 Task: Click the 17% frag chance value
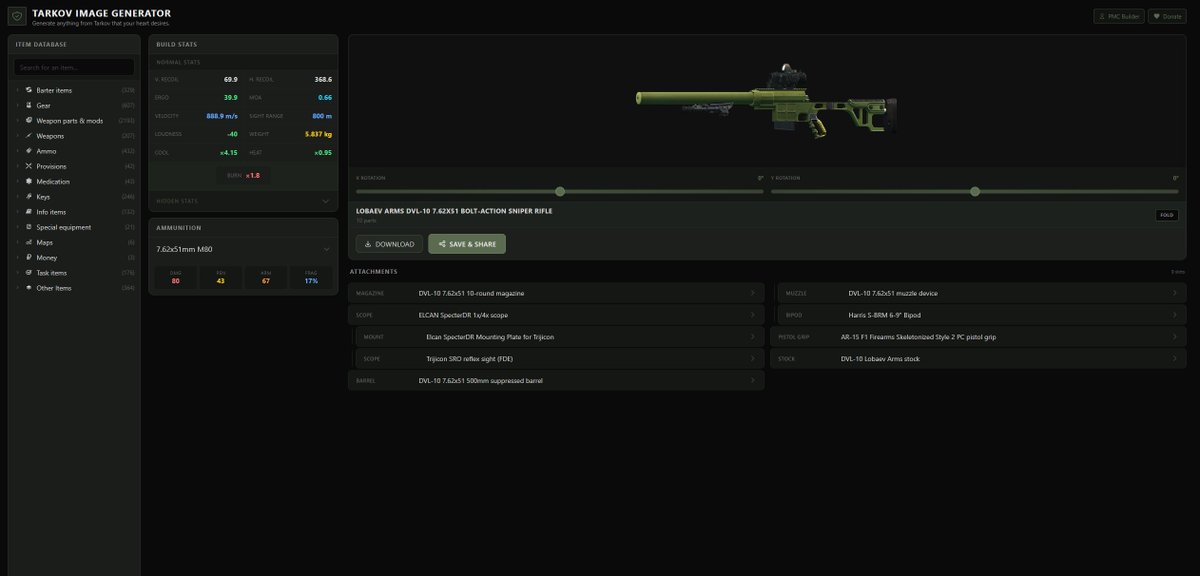(311, 281)
